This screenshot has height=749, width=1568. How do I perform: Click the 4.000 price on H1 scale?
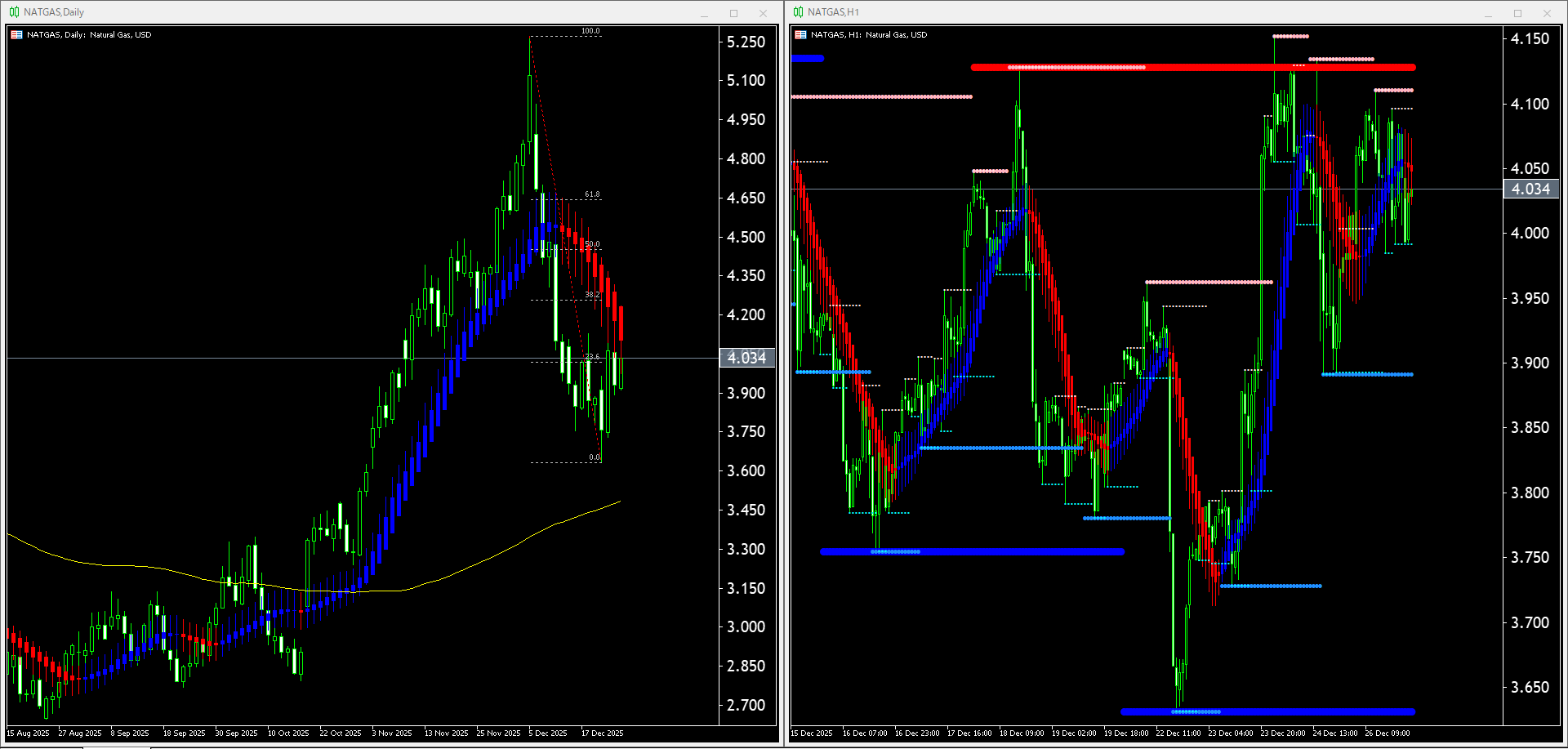pyautogui.click(x=1530, y=234)
